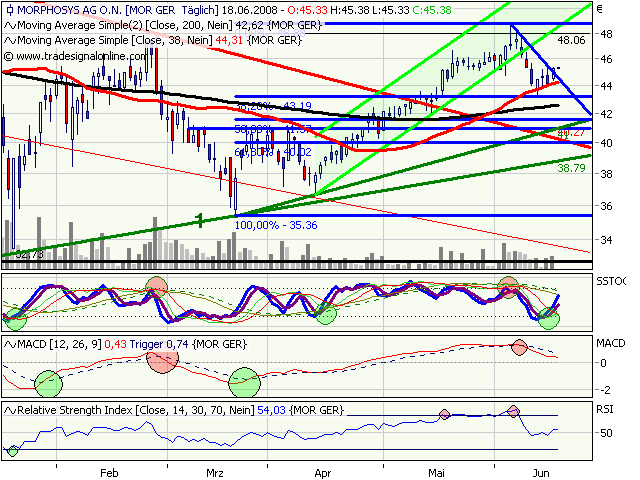Click the green RSI oversold diamond marker

(13, 451)
